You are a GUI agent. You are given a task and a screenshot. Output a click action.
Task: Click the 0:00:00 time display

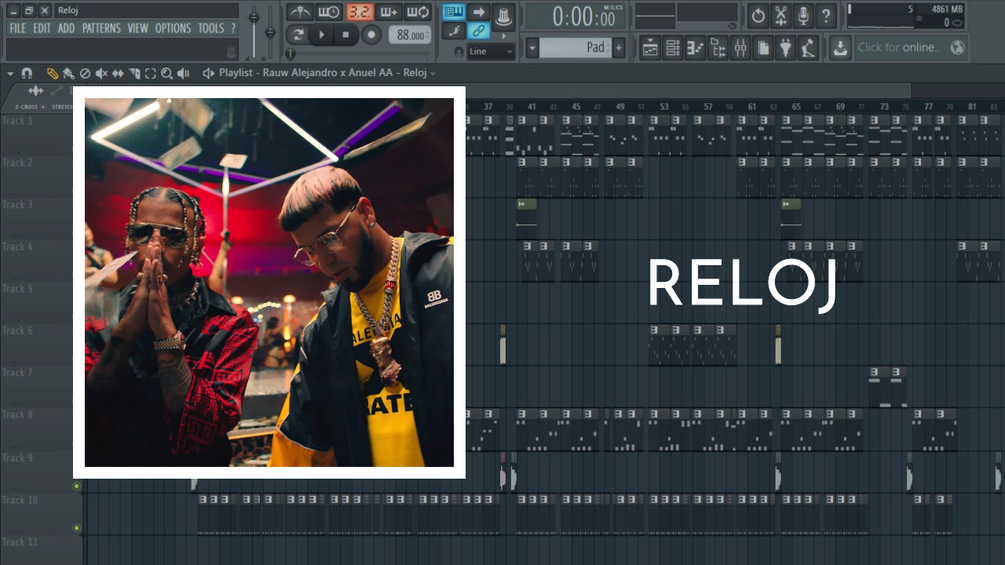pos(576,17)
